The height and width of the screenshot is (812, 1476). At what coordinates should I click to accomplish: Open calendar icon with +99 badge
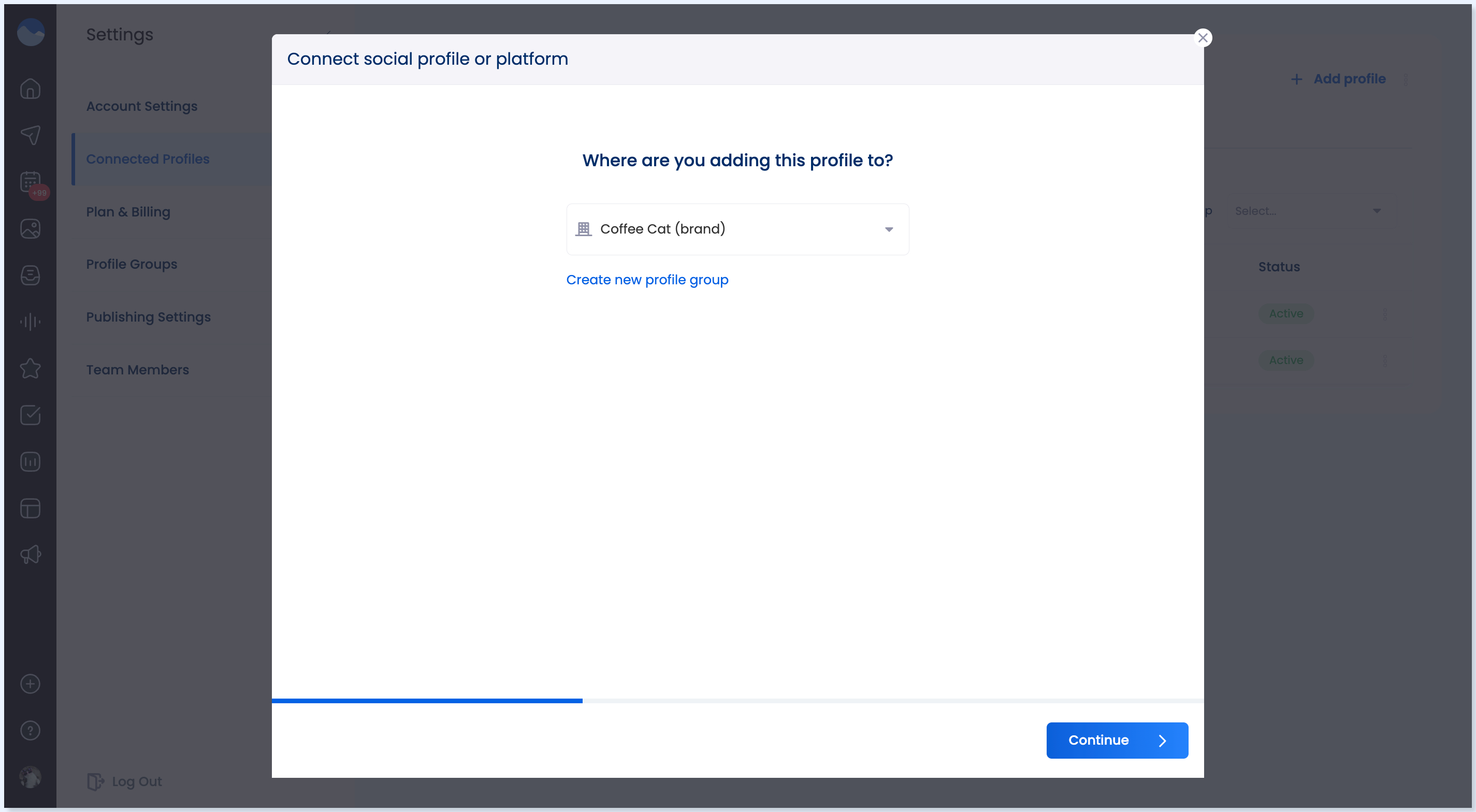tap(31, 182)
